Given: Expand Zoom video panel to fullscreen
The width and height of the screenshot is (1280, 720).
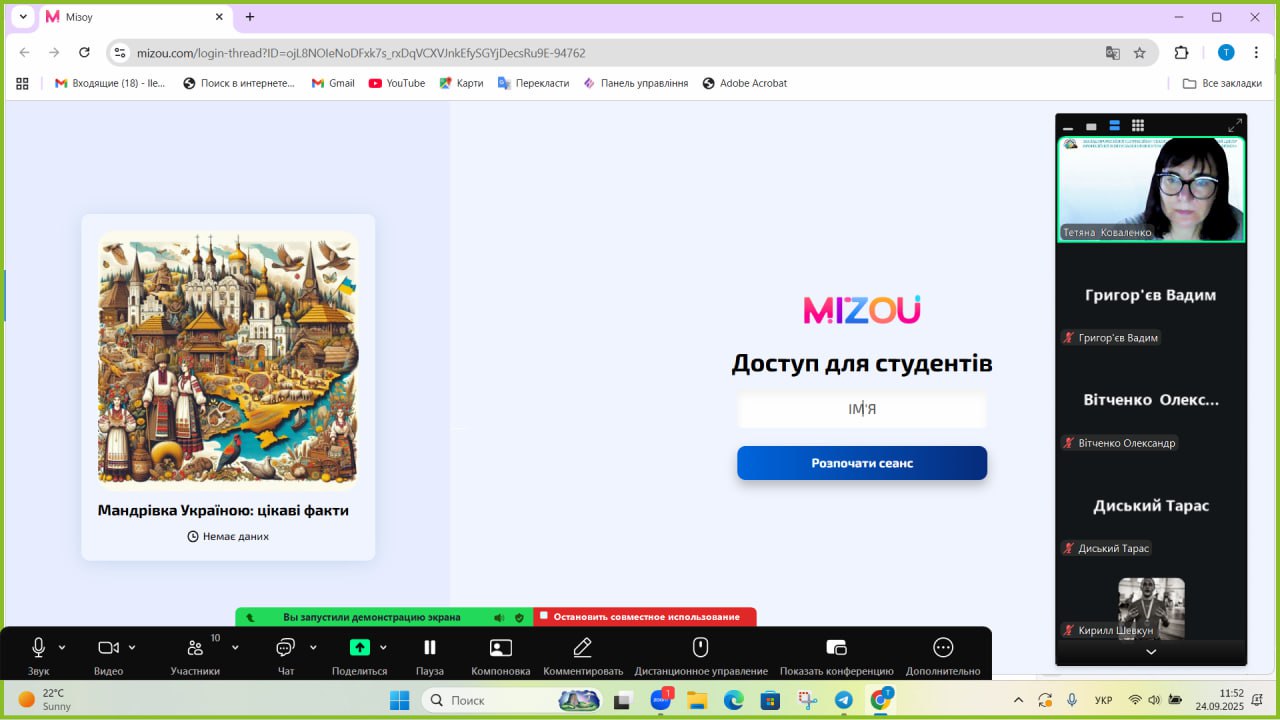Looking at the screenshot, I should (1235, 126).
